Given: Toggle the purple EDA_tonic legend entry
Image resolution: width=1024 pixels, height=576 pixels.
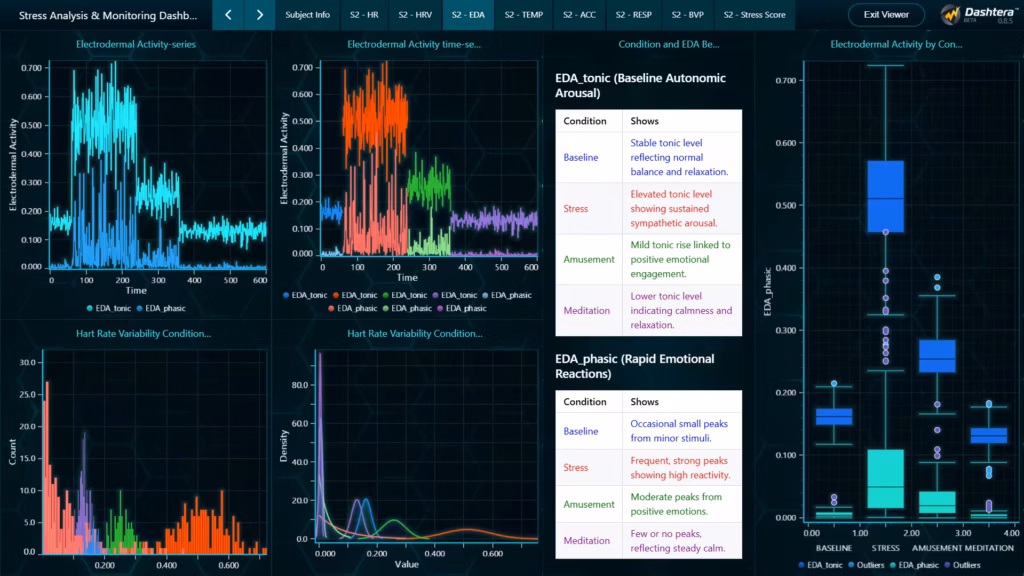Looking at the screenshot, I should (457, 295).
